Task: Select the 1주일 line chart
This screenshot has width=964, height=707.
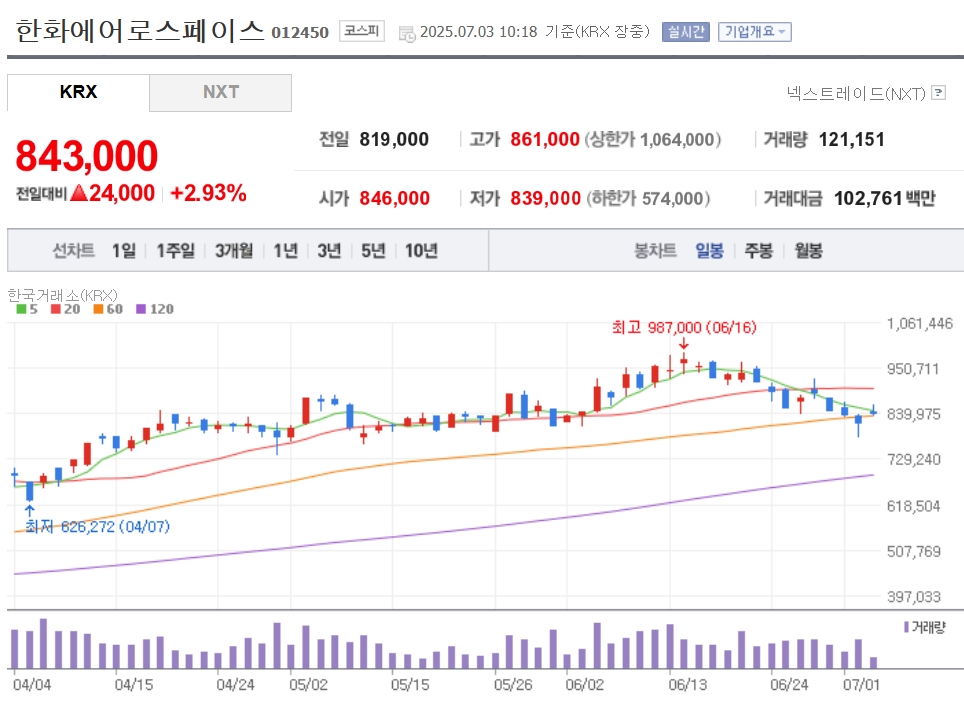Action: (175, 251)
